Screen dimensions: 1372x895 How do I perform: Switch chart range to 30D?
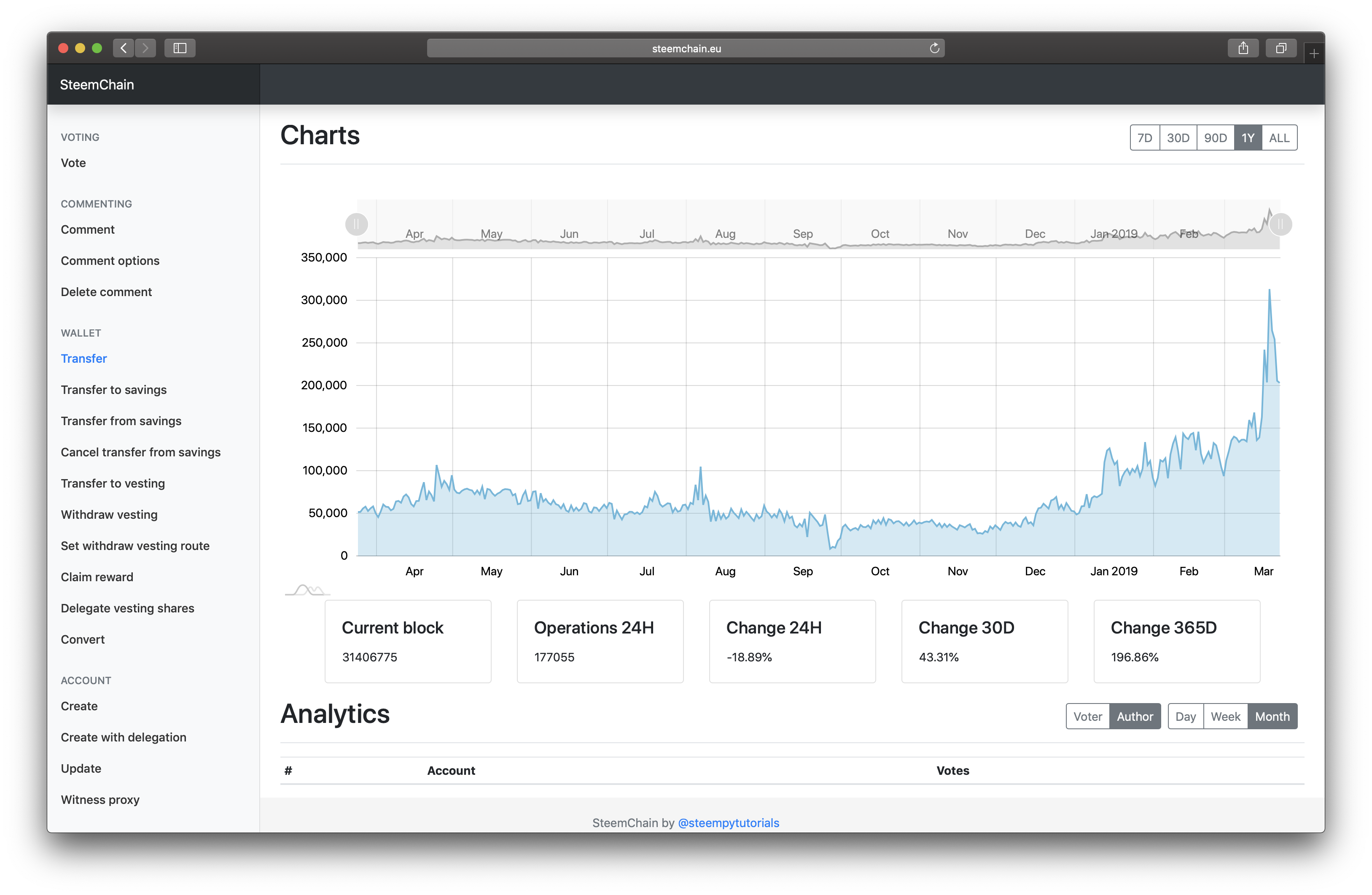click(x=1178, y=138)
